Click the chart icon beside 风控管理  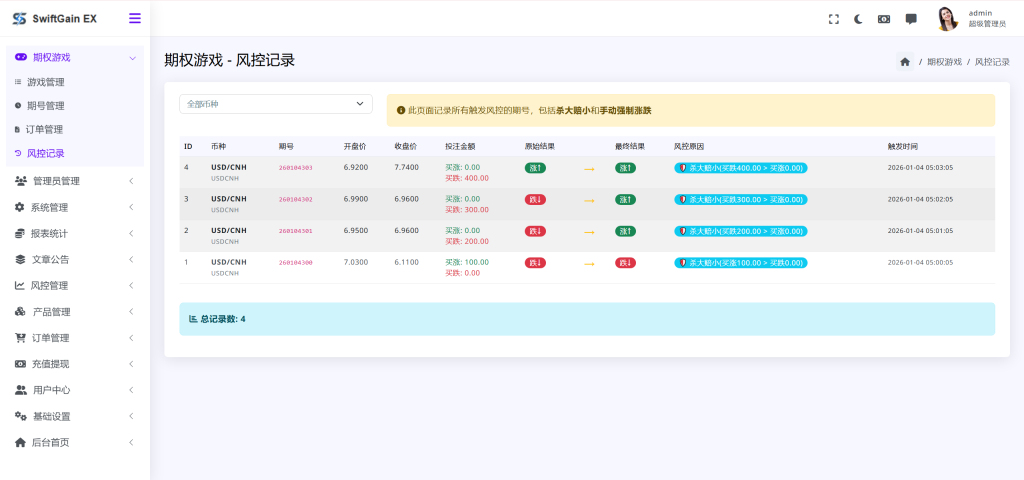pyautogui.click(x=20, y=285)
